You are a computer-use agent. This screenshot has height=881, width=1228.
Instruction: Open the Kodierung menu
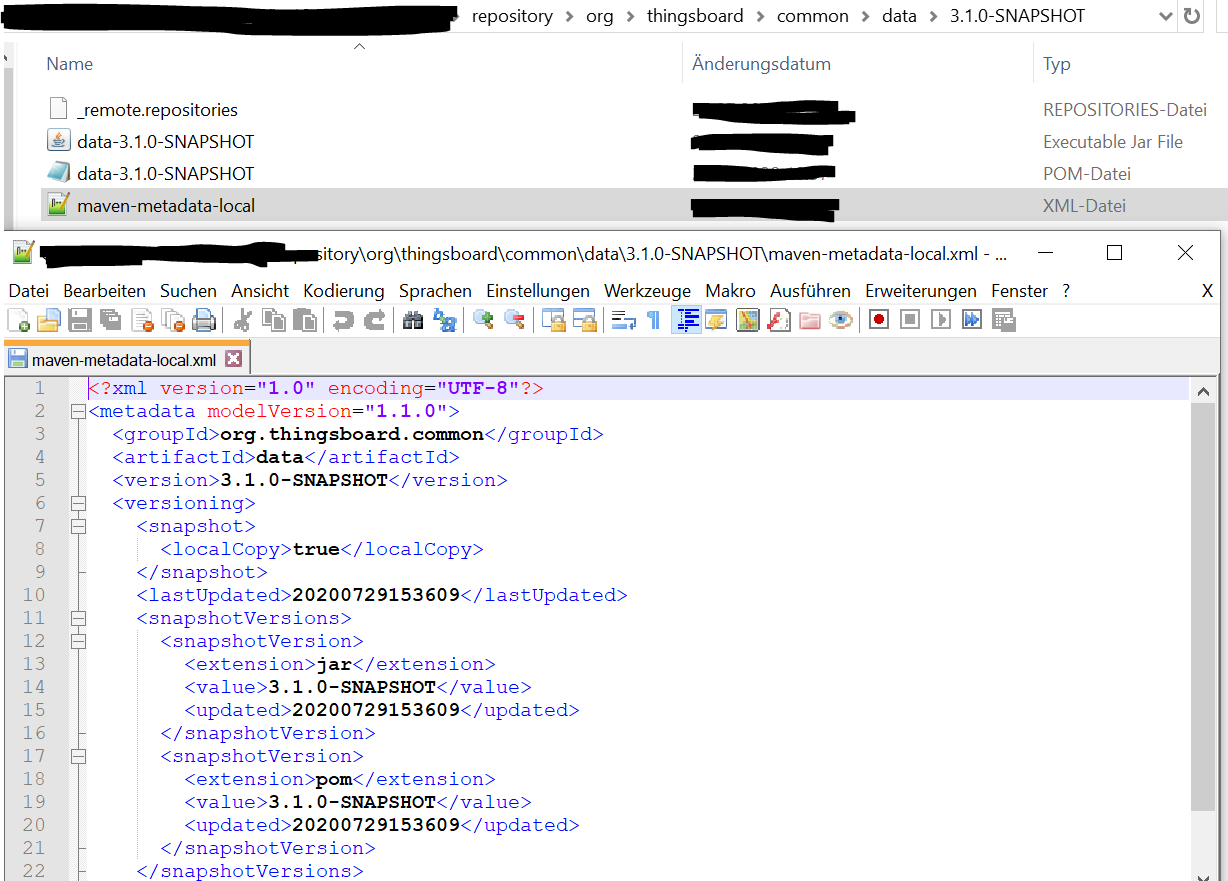point(344,291)
